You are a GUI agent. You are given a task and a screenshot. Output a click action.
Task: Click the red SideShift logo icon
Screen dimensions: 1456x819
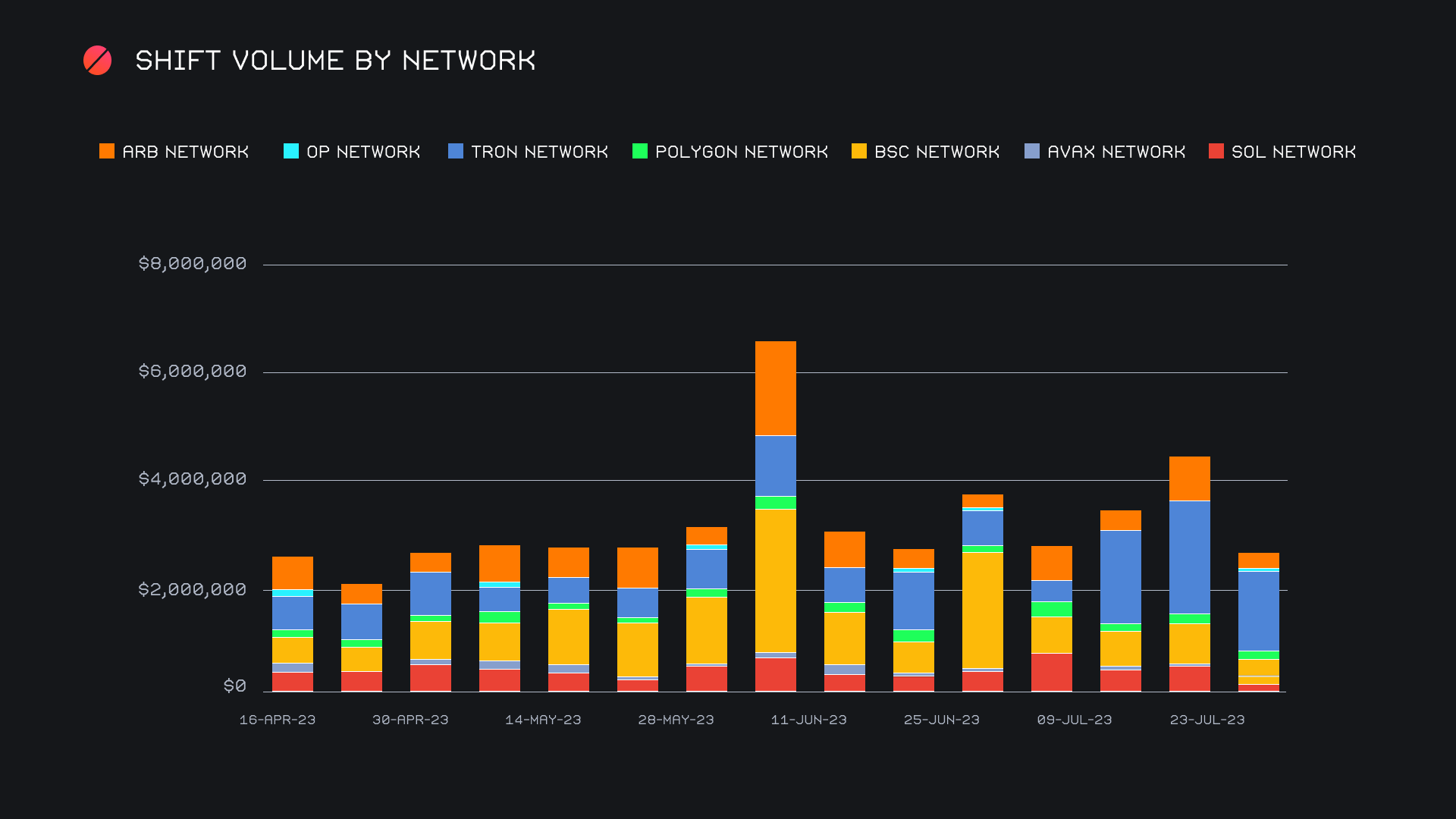(x=97, y=61)
